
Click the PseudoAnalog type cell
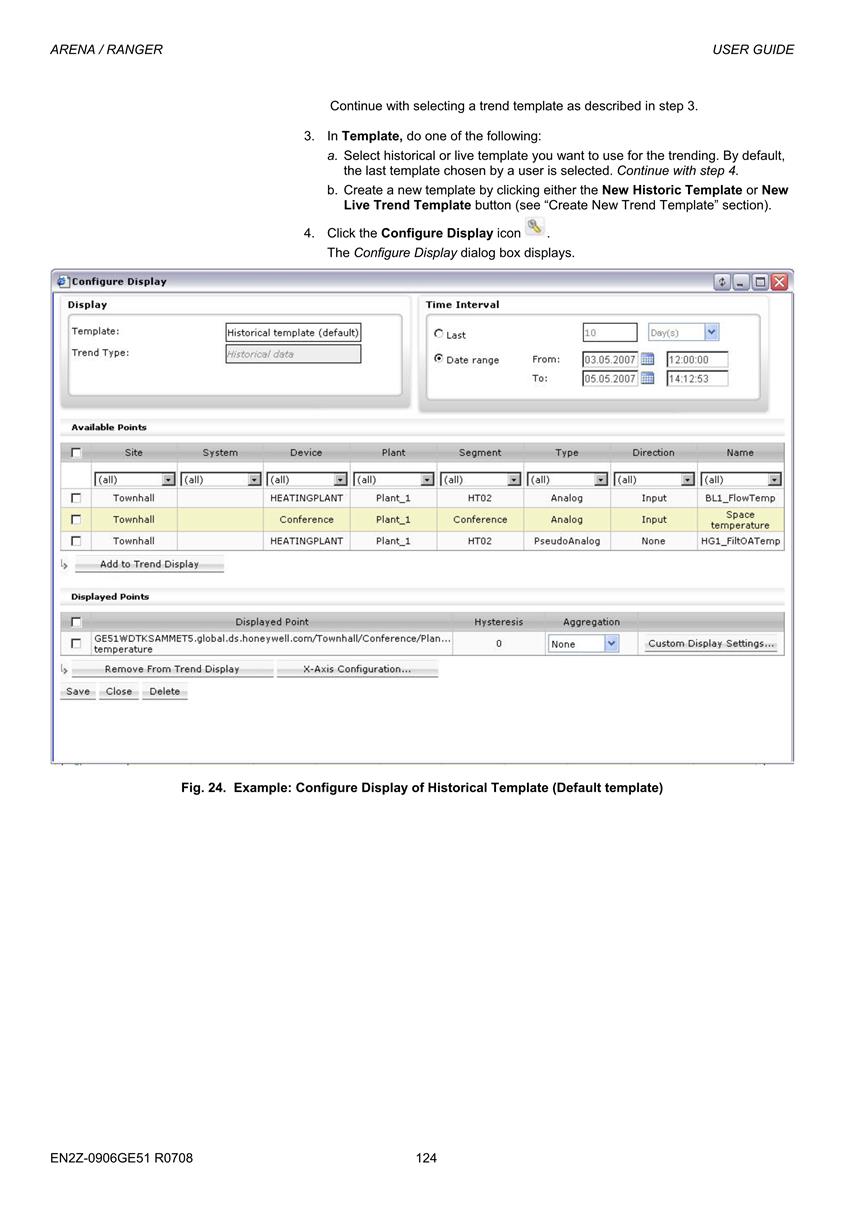(x=567, y=541)
